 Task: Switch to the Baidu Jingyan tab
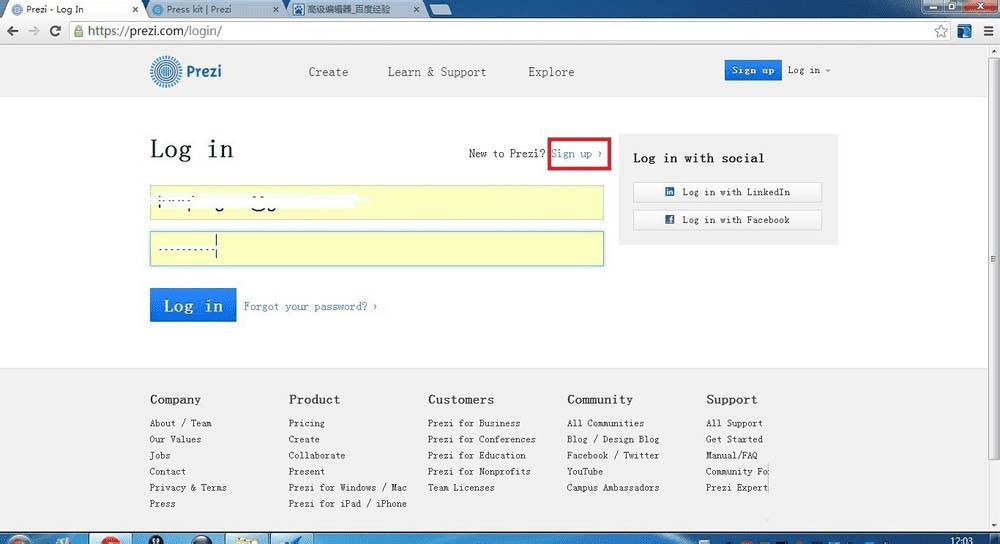point(355,10)
